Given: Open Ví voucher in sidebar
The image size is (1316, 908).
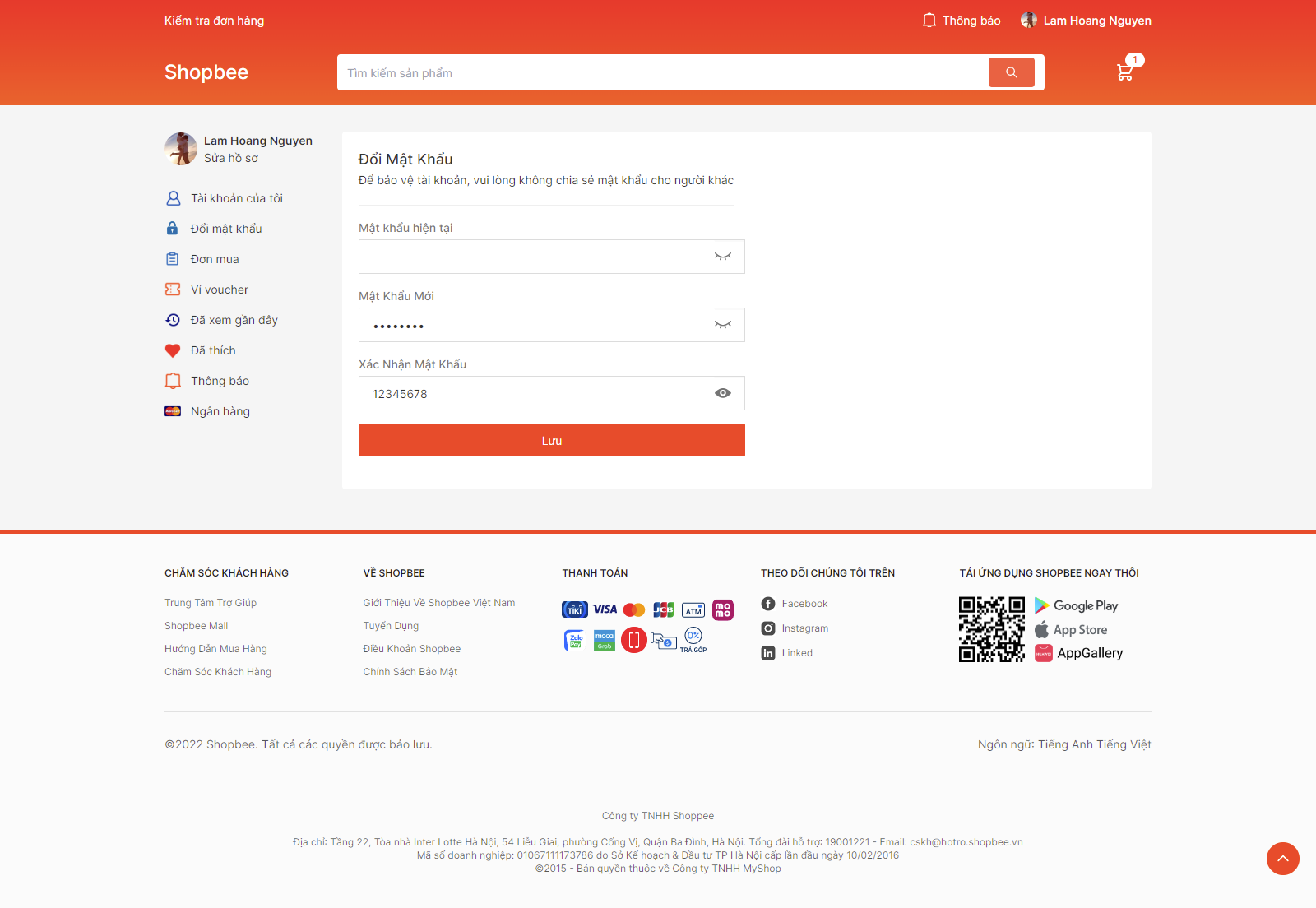Looking at the screenshot, I should [x=220, y=290].
